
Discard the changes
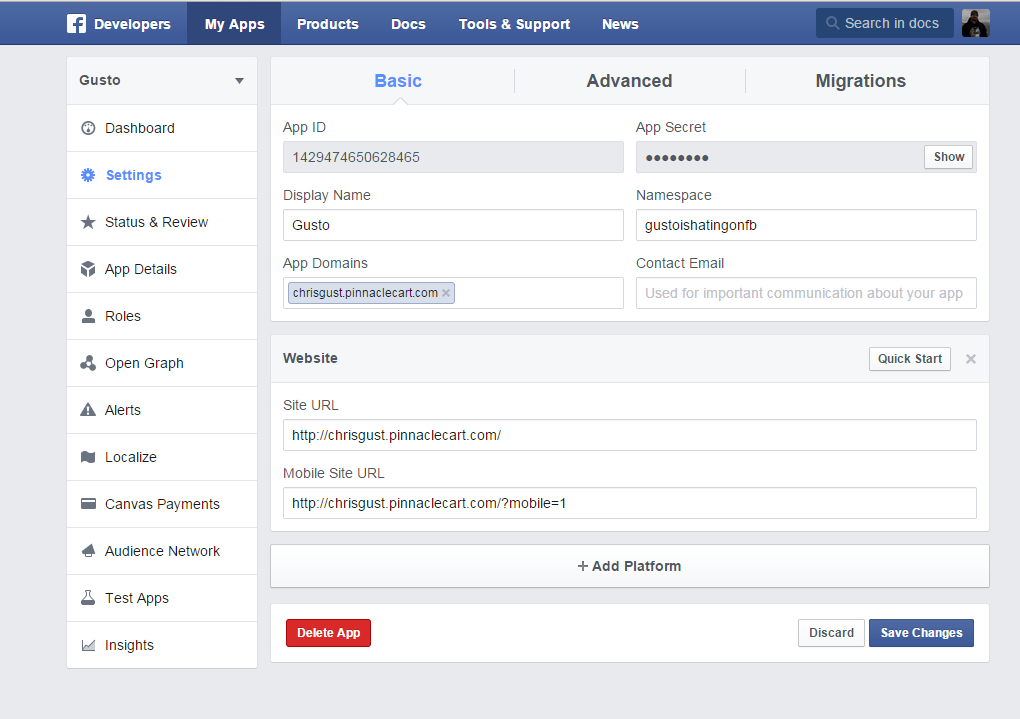[x=831, y=633]
